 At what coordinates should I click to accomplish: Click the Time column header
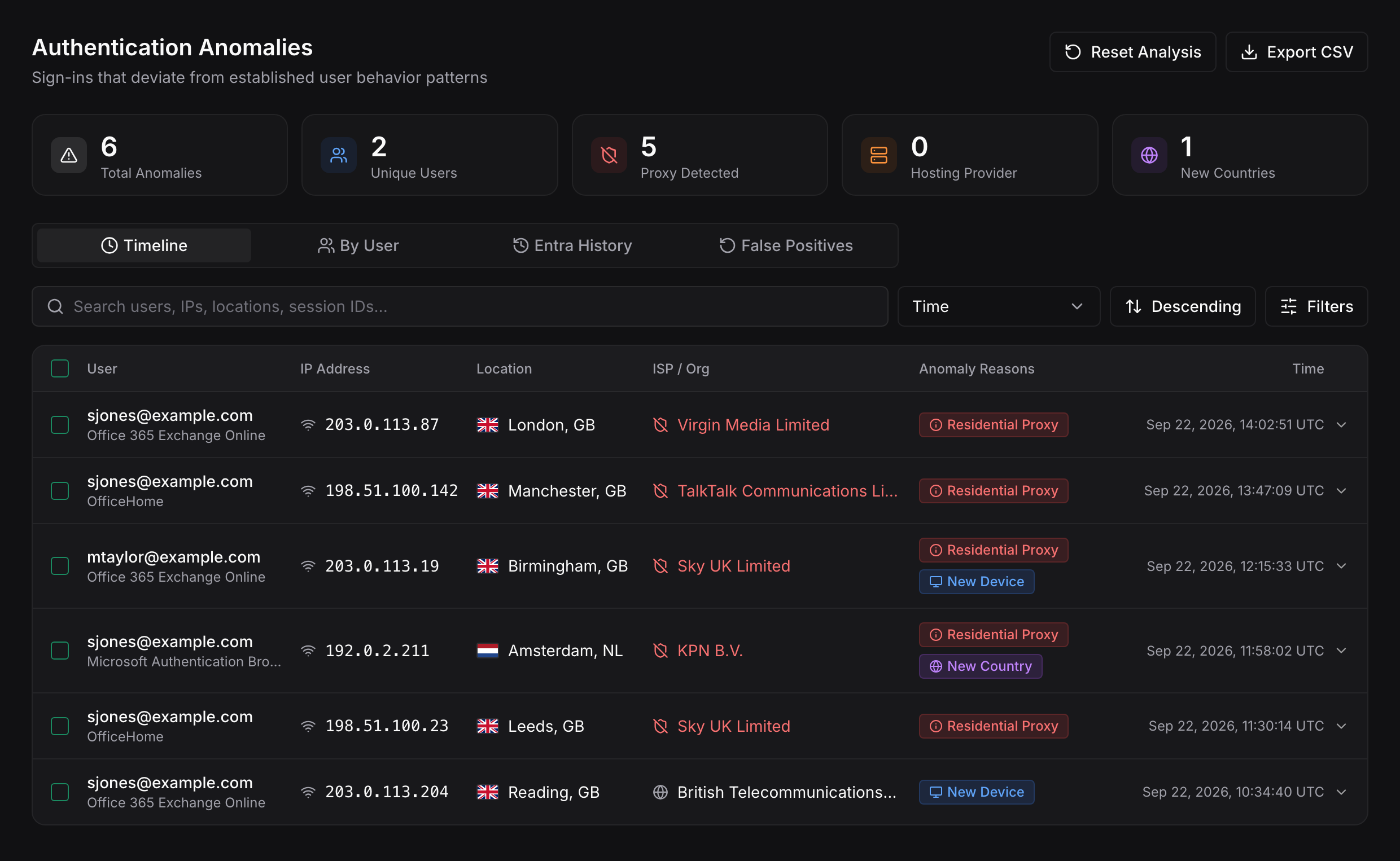[1308, 368]
